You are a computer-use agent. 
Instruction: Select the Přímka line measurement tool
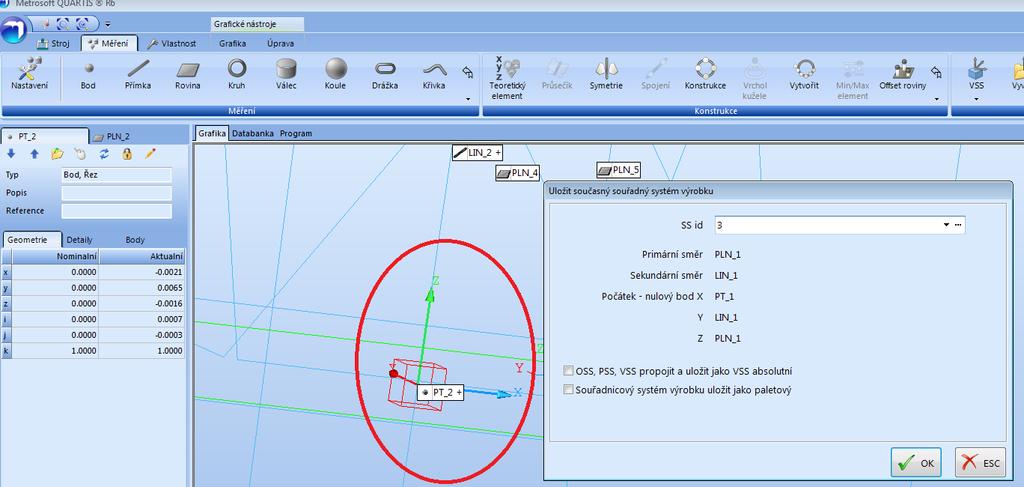pyautogui.click(x=138, y=73)
